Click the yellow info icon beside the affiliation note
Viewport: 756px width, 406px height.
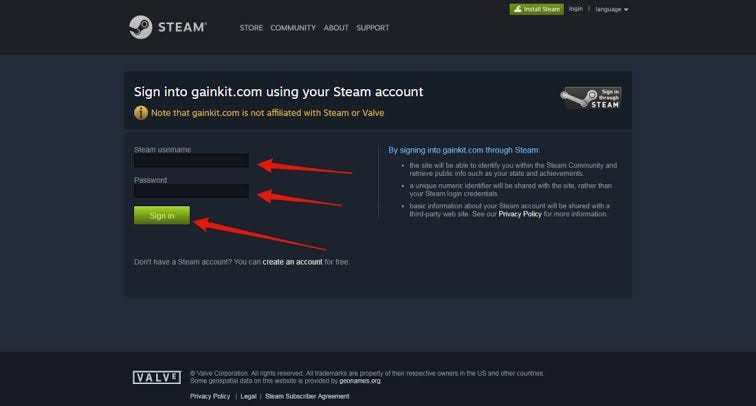point(141,113)
